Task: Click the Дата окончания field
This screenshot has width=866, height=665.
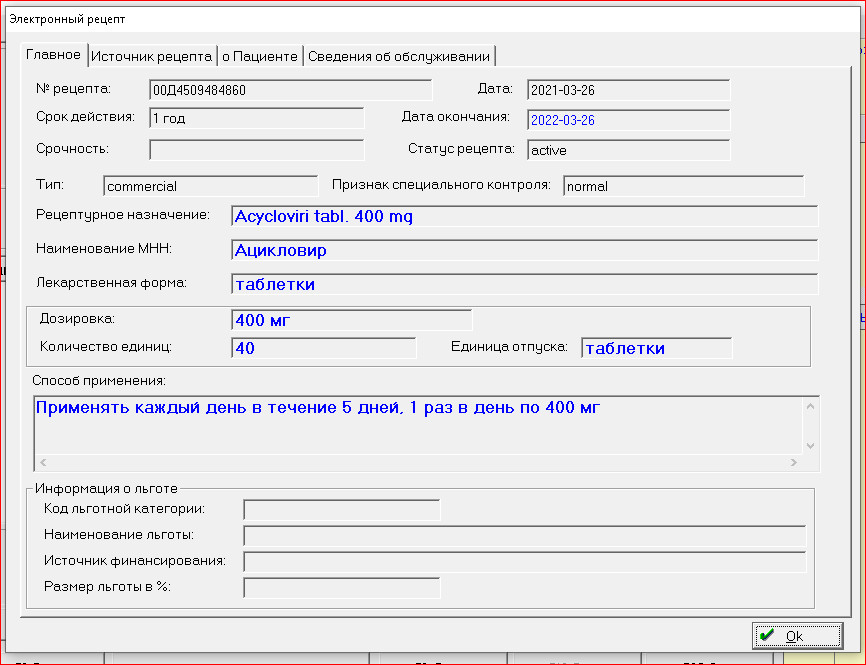Action: tap(629, 120)
